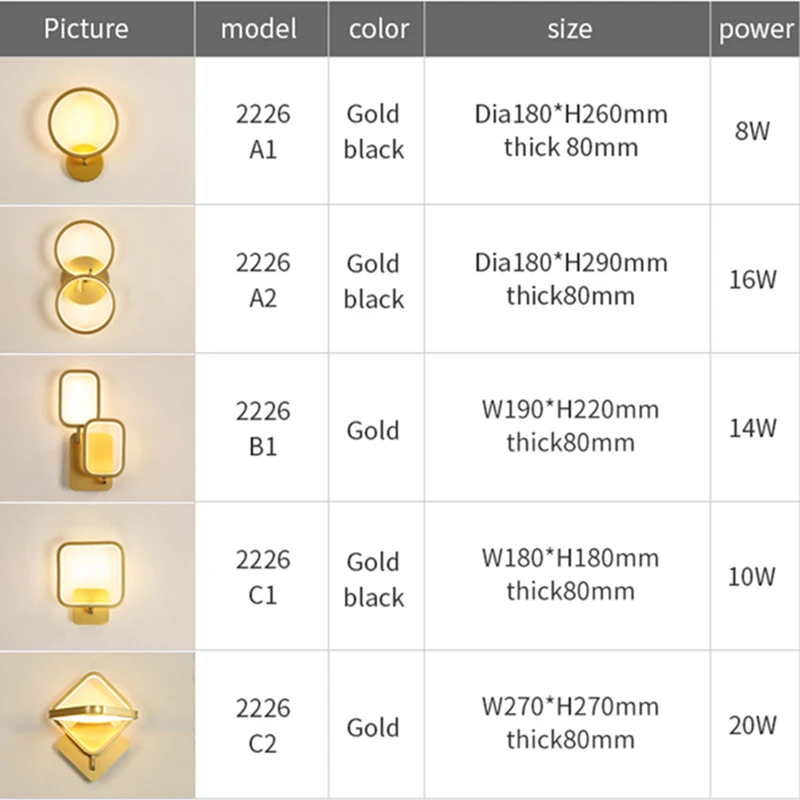Select the power column header

[x=756, y=28]
